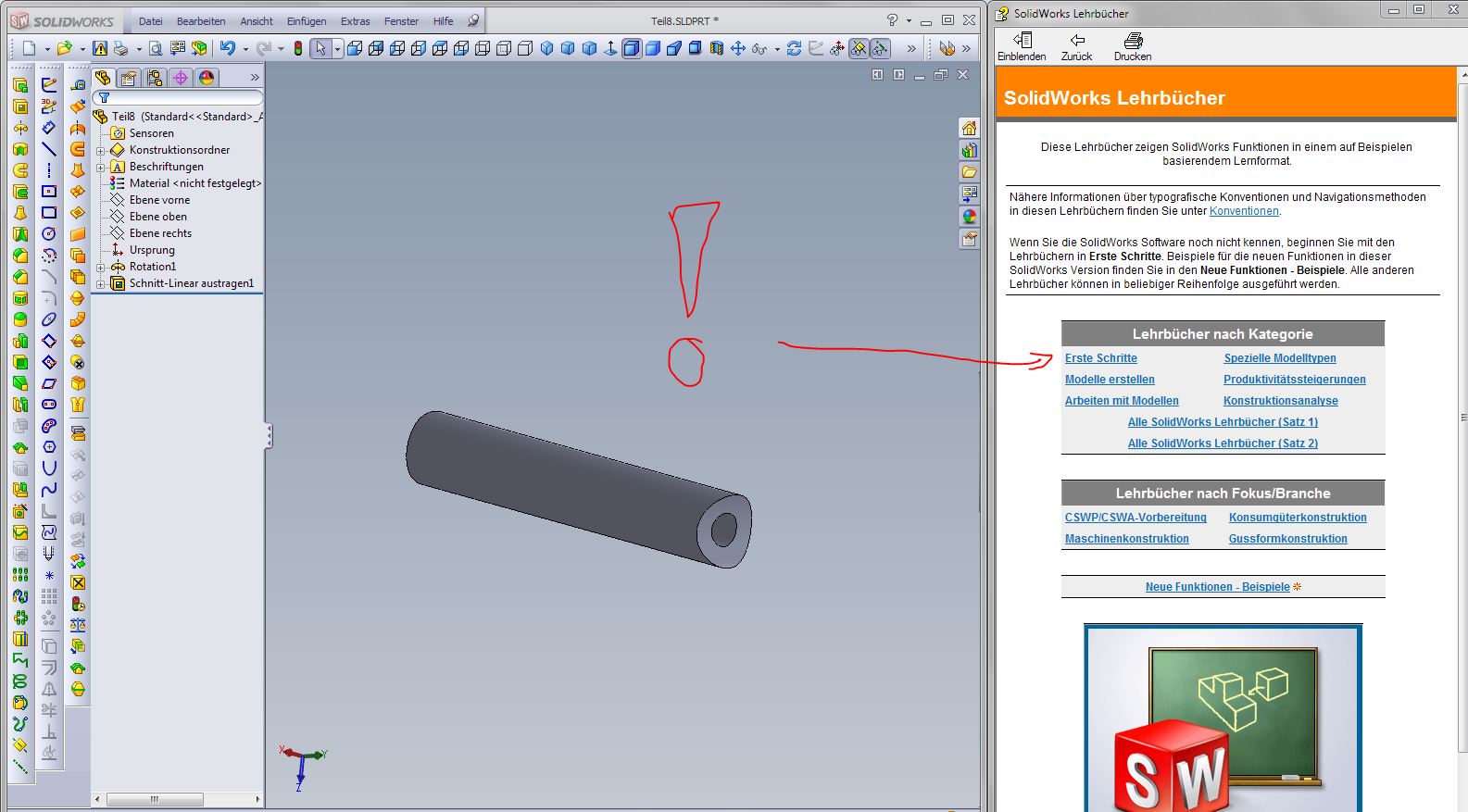
Task: Switch to the DimXpertManager tab
Action: [181, 78]
